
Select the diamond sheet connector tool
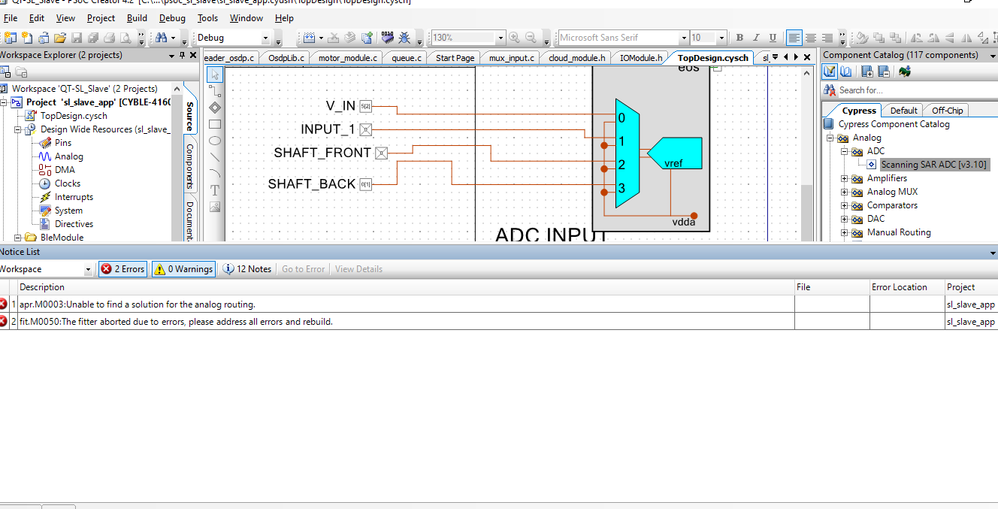click(215, 108)
